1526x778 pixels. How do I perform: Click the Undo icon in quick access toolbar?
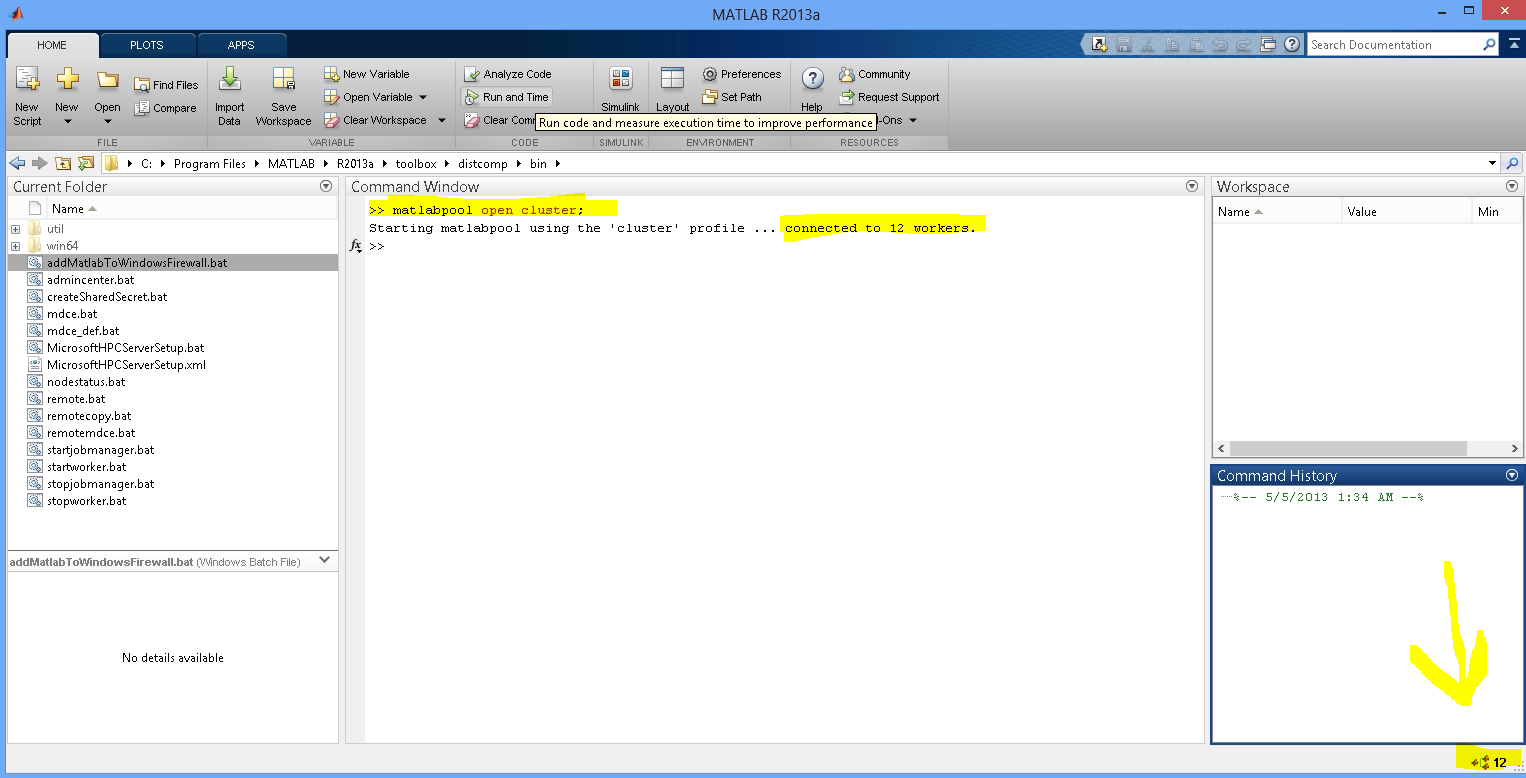1220,45
